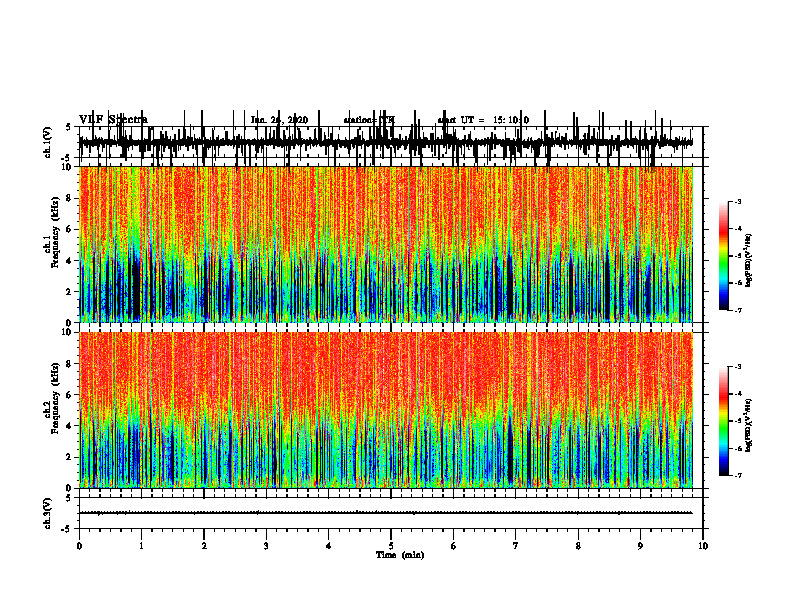Click the '6' kHz tick of ch.2 spectrogram
Image resolution: width=792 pixels, height=612 pixels.
coord(70,395)
